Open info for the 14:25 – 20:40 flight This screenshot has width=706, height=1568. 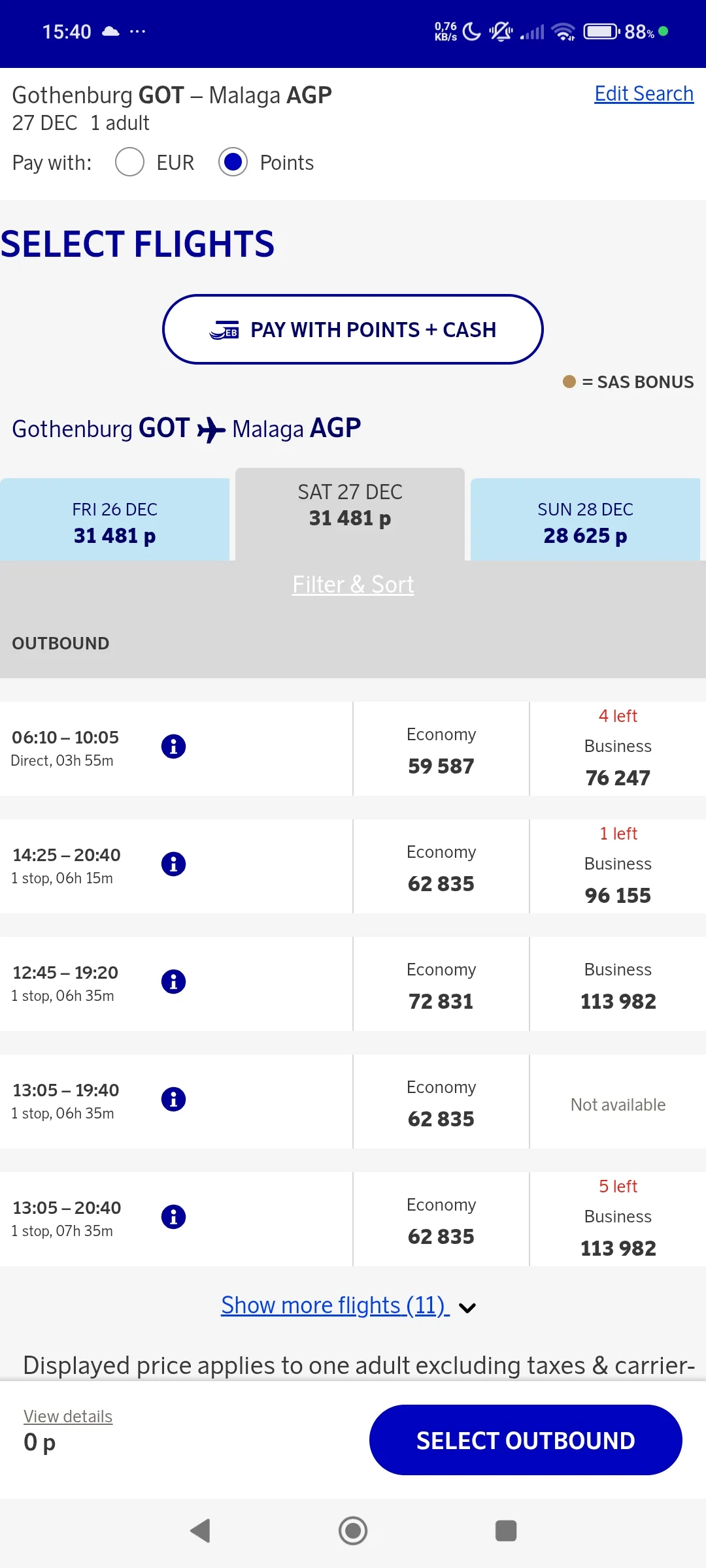tap(173, 864)
